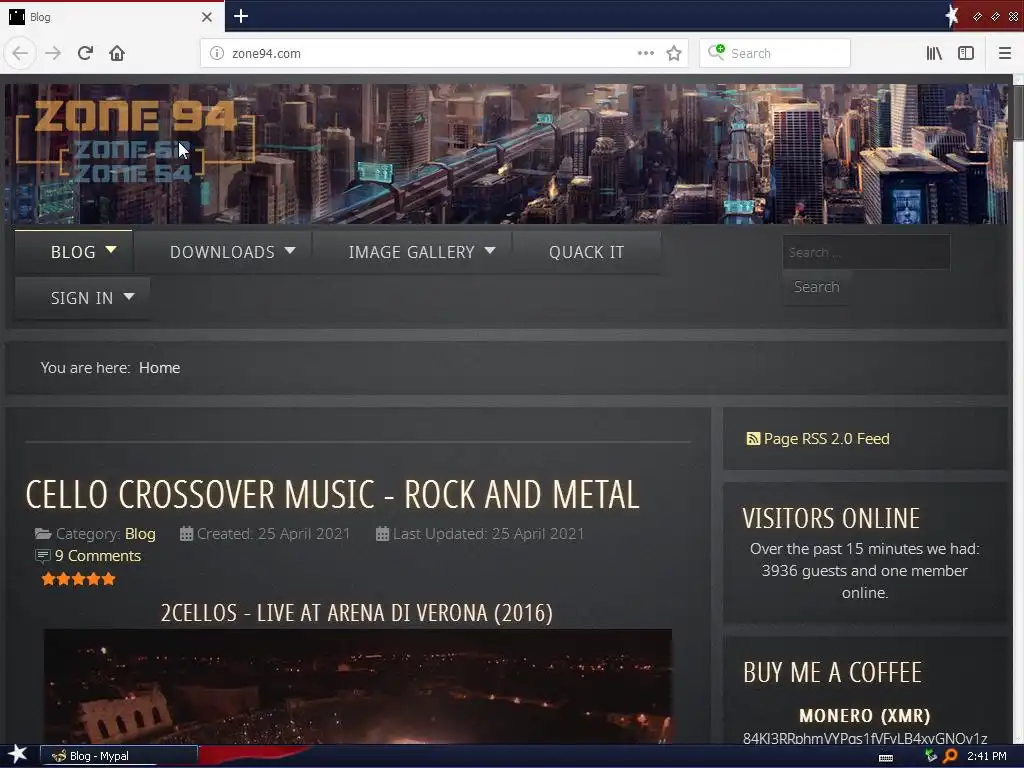This screenshot has height=768, width=1024.
Task: Click the five-star rating
Action: point(78,579)
